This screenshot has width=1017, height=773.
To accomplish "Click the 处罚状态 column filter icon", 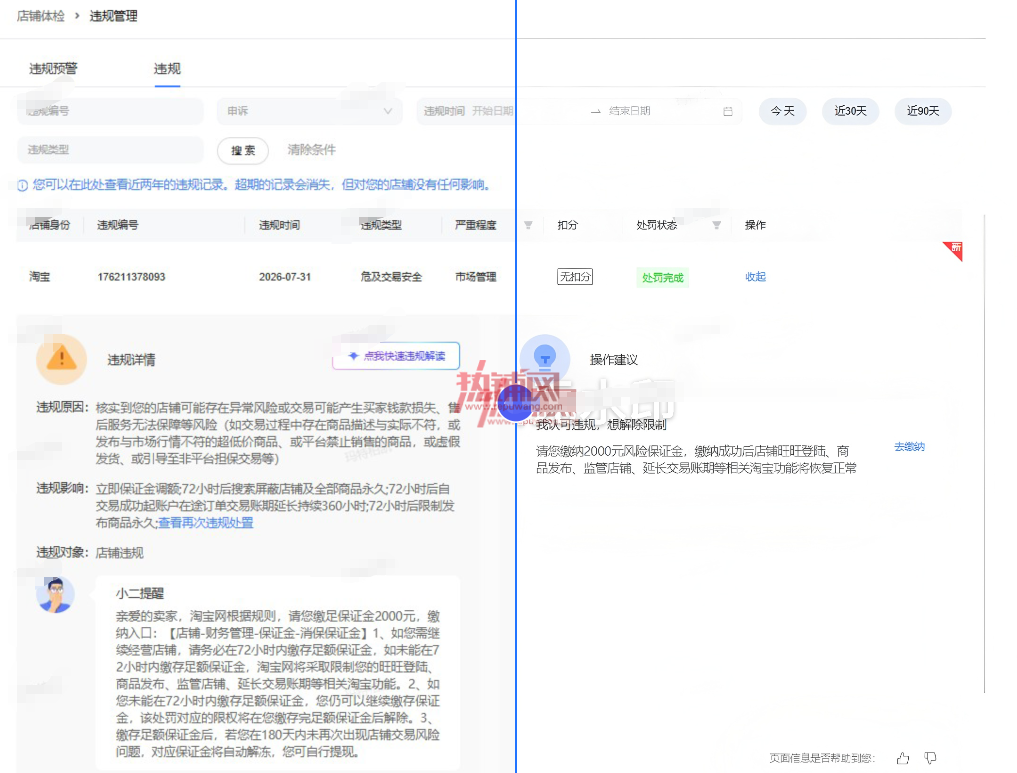I will 717,225.
